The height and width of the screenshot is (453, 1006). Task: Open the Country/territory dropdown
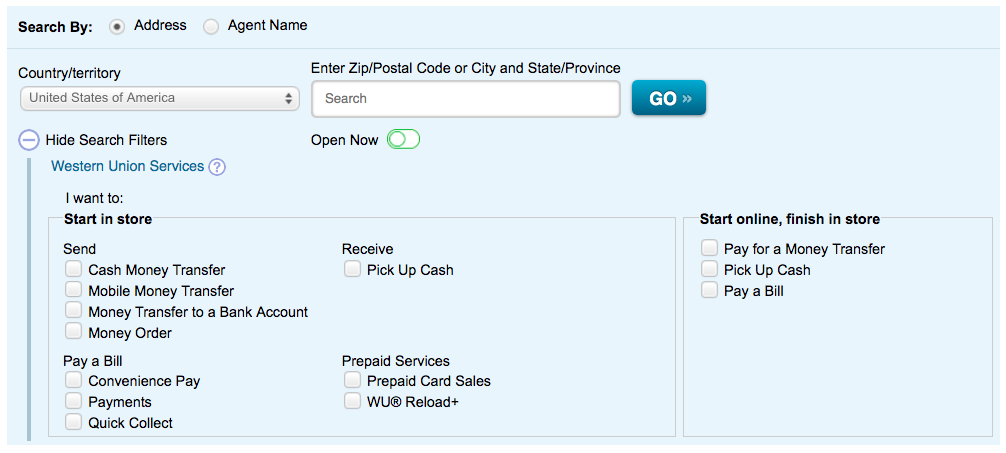159,98
